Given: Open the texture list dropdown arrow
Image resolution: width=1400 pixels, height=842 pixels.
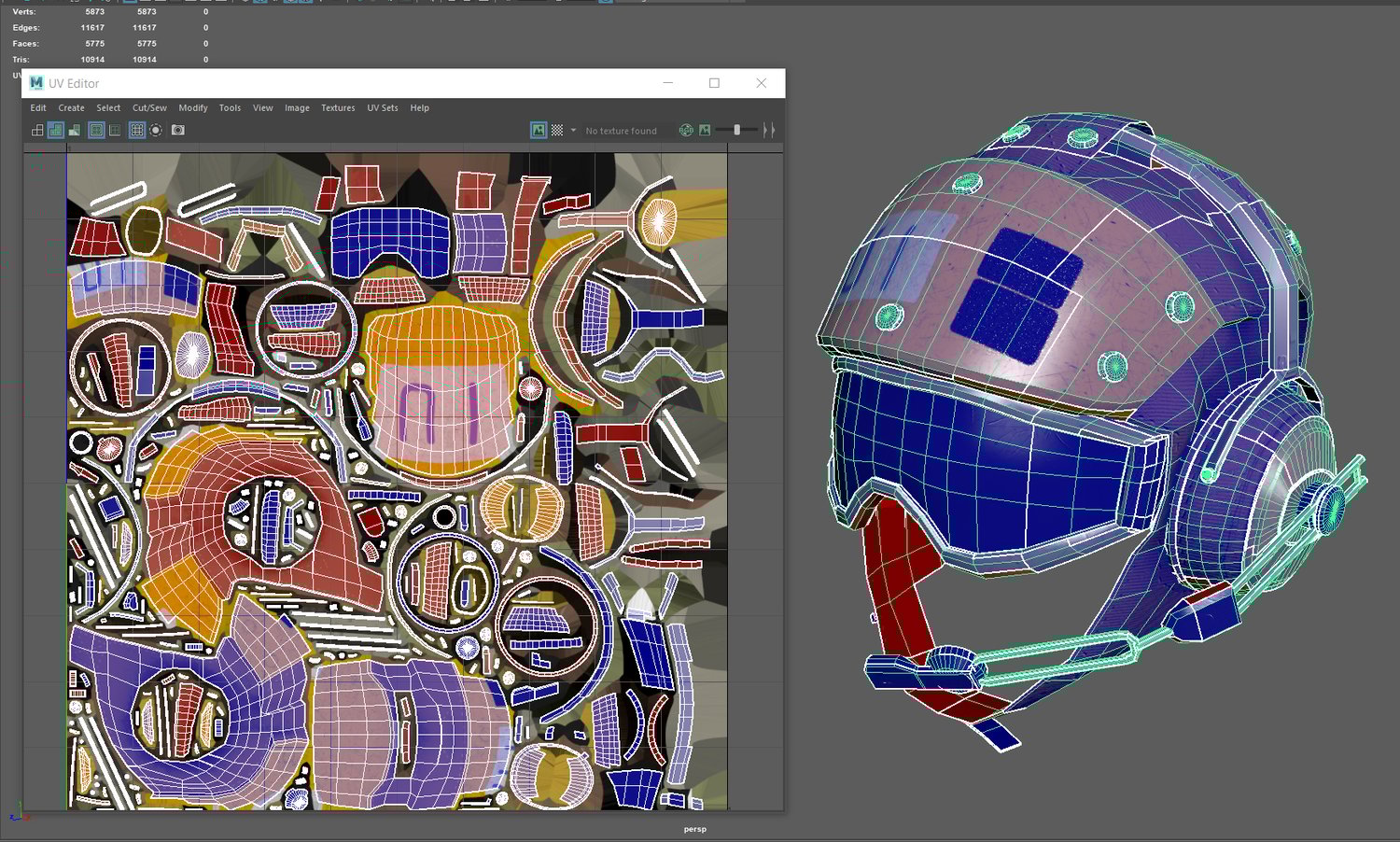Looking at the screenshot, I should pos(573,131).
